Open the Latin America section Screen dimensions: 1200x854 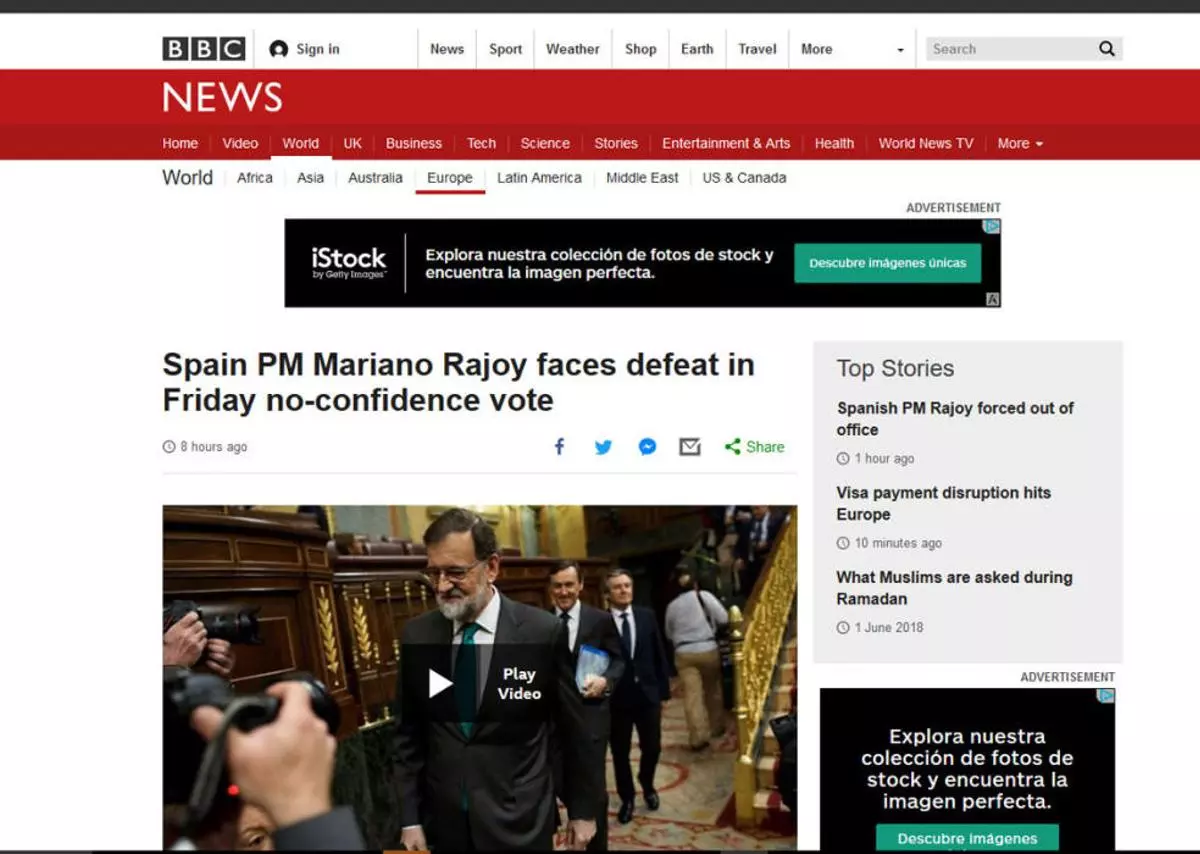(539, 178)
